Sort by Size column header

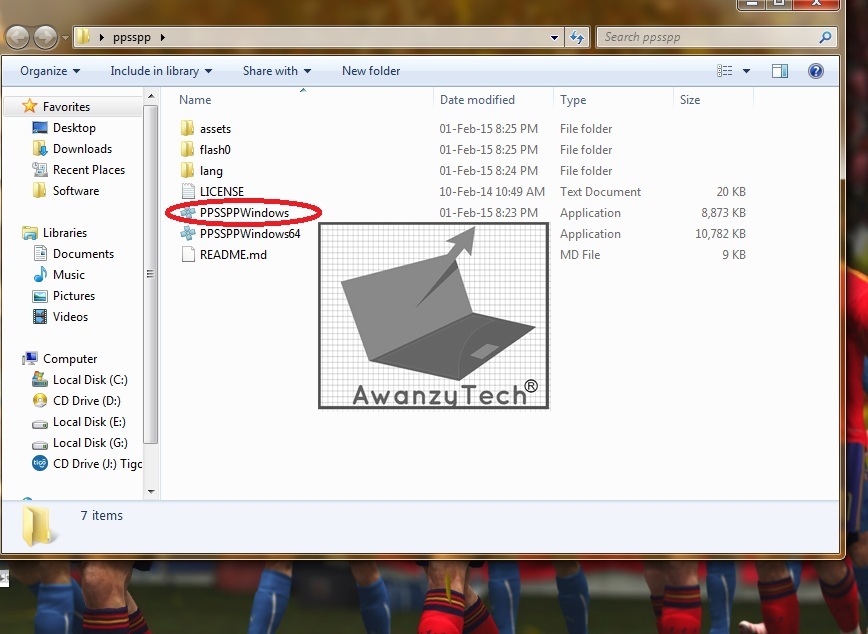click(690, 100)
